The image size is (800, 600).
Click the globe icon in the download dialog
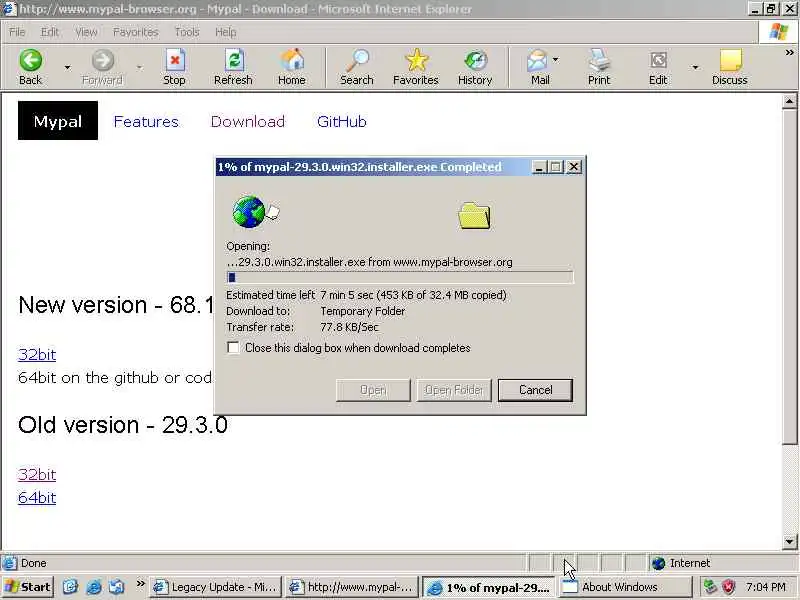click(x=249, y=212)
